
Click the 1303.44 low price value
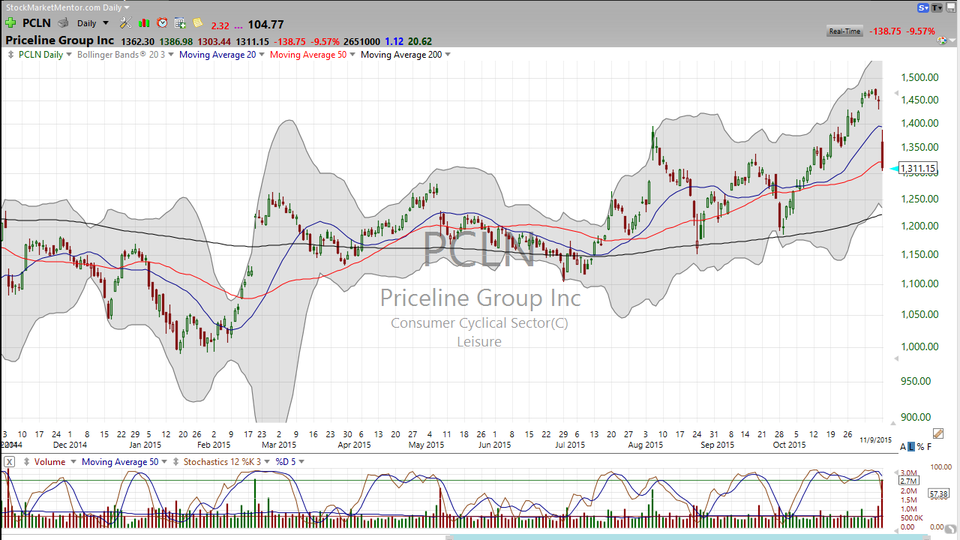coord(214,42)
